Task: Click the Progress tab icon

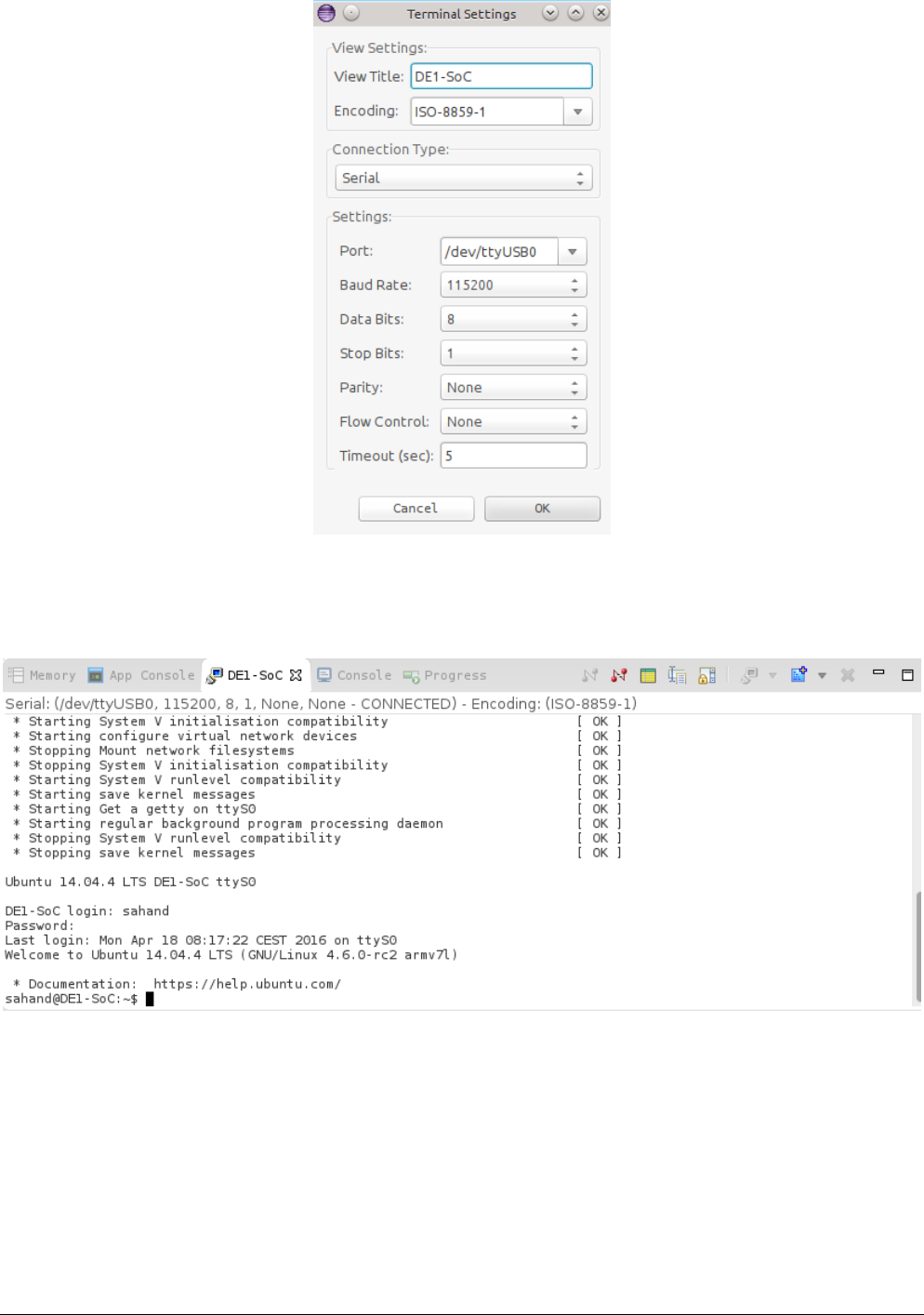Action: pos(411,676)
